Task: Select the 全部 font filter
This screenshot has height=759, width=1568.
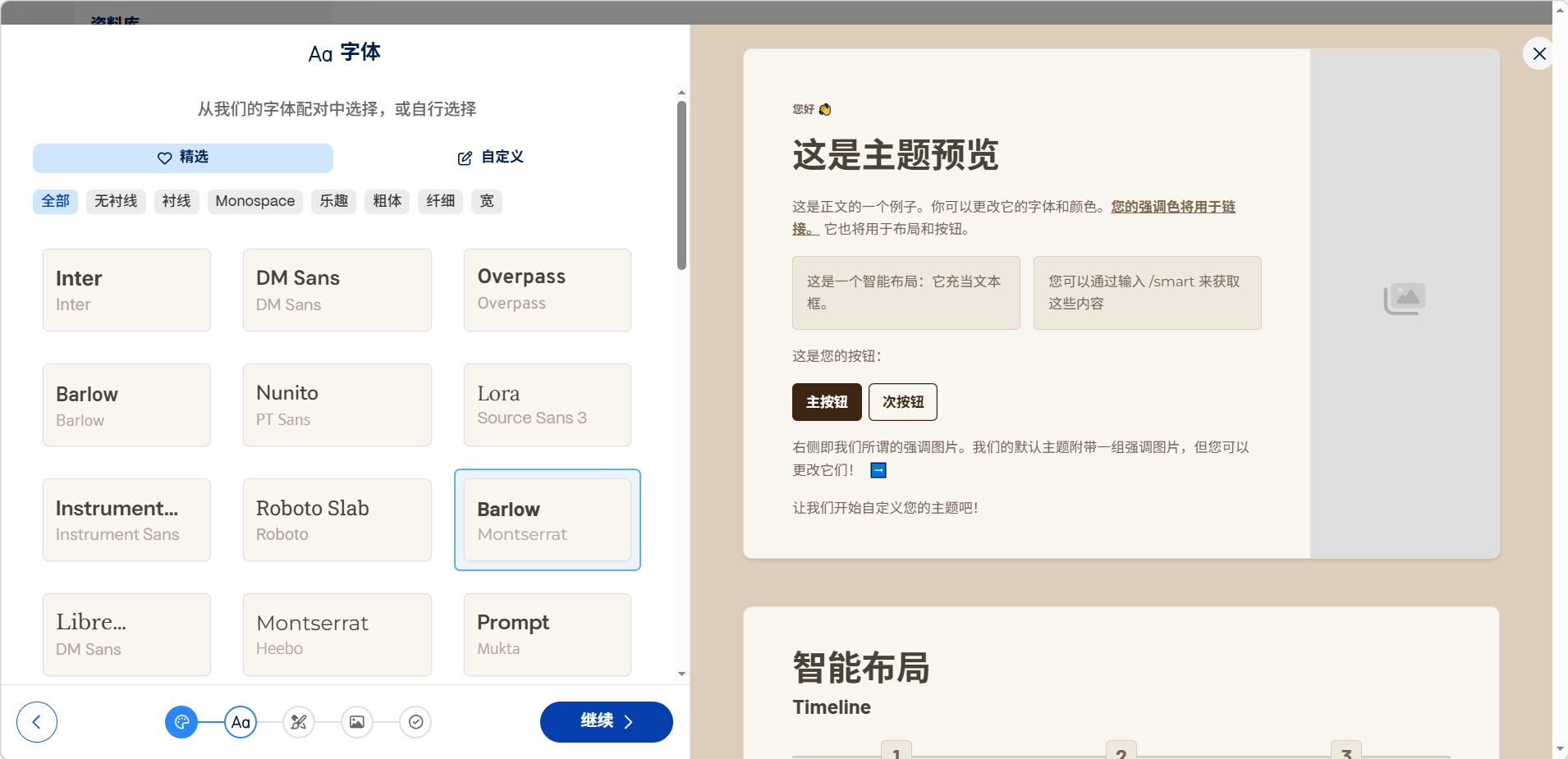Action: click(55, 201)
